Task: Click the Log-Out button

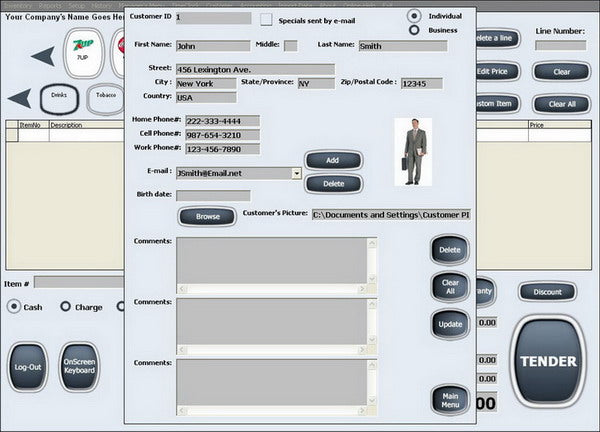Action: coord(28,367)
